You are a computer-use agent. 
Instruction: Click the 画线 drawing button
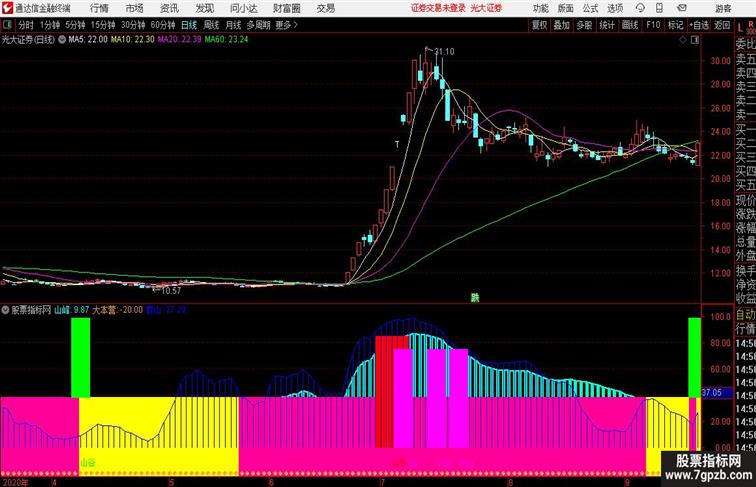(630, 25)
